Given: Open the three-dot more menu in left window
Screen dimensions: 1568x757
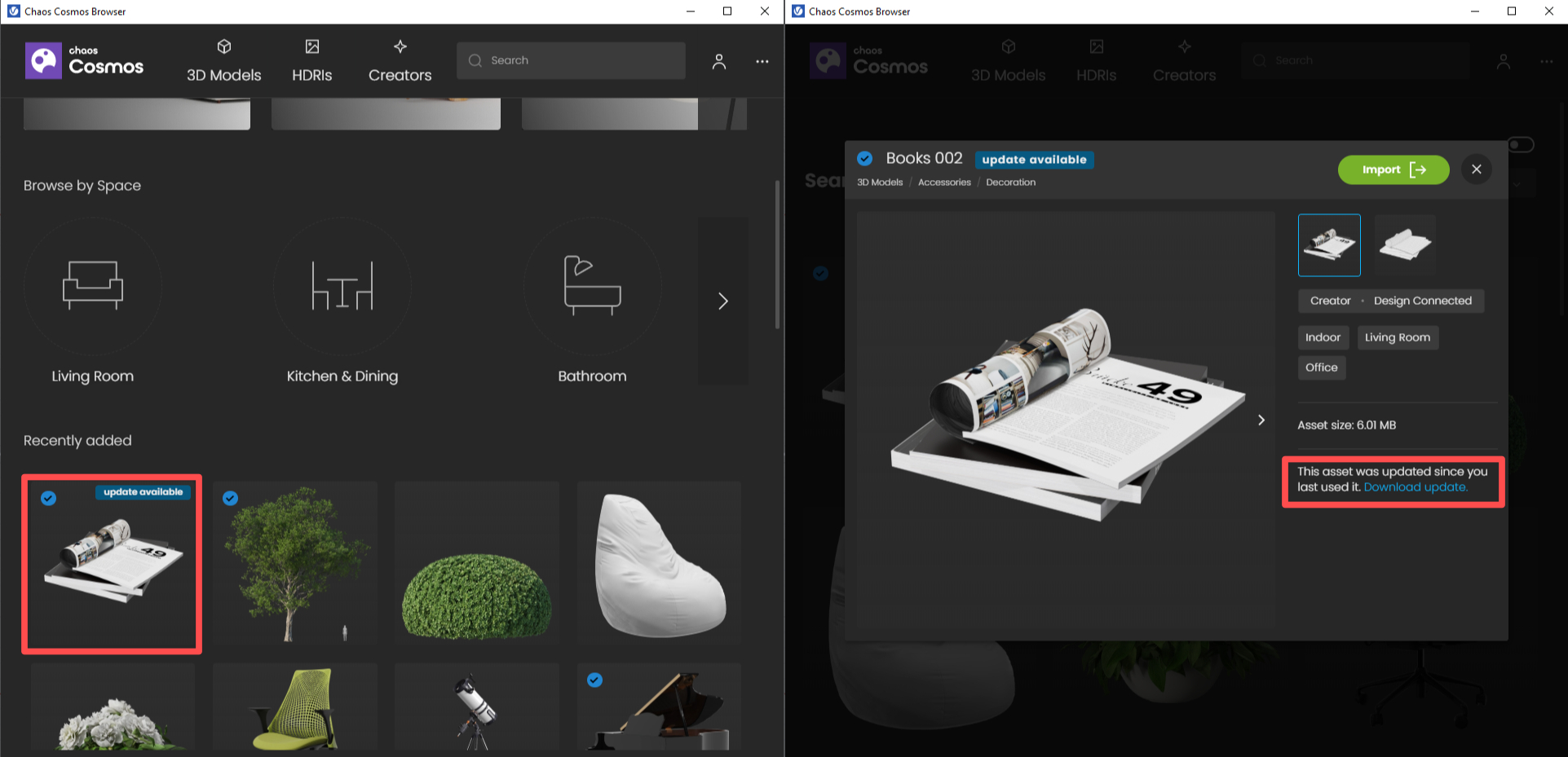Looking at the screenshot, I should [762, 61].
